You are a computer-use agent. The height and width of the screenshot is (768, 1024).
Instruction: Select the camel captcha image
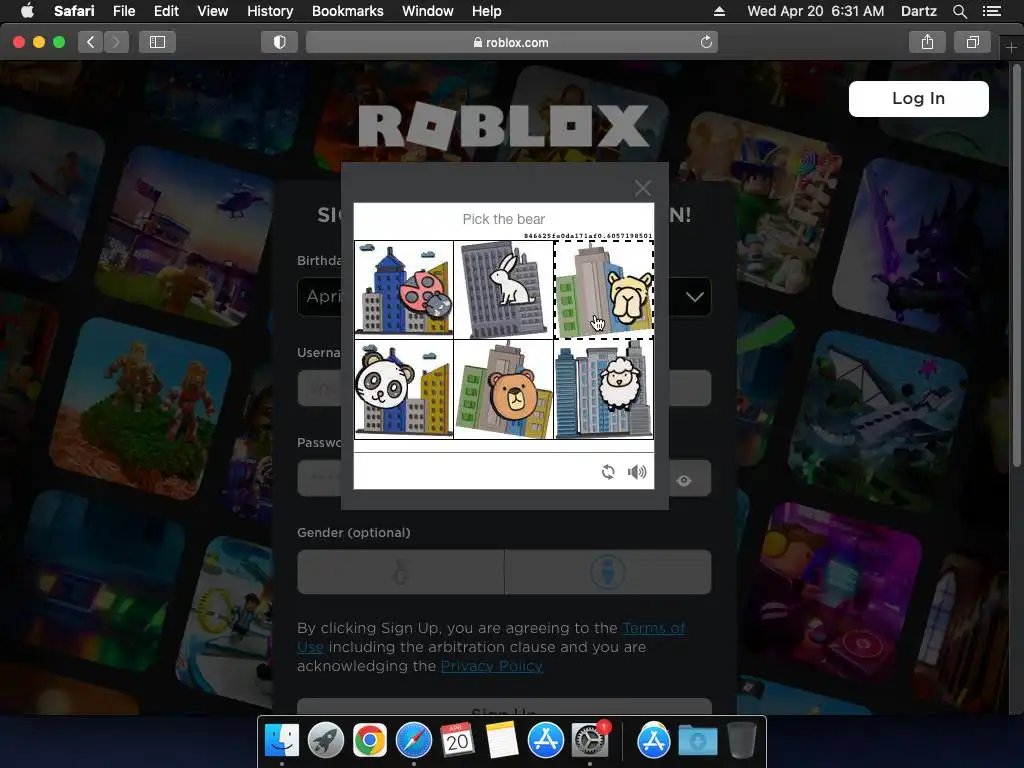(604, 289)
